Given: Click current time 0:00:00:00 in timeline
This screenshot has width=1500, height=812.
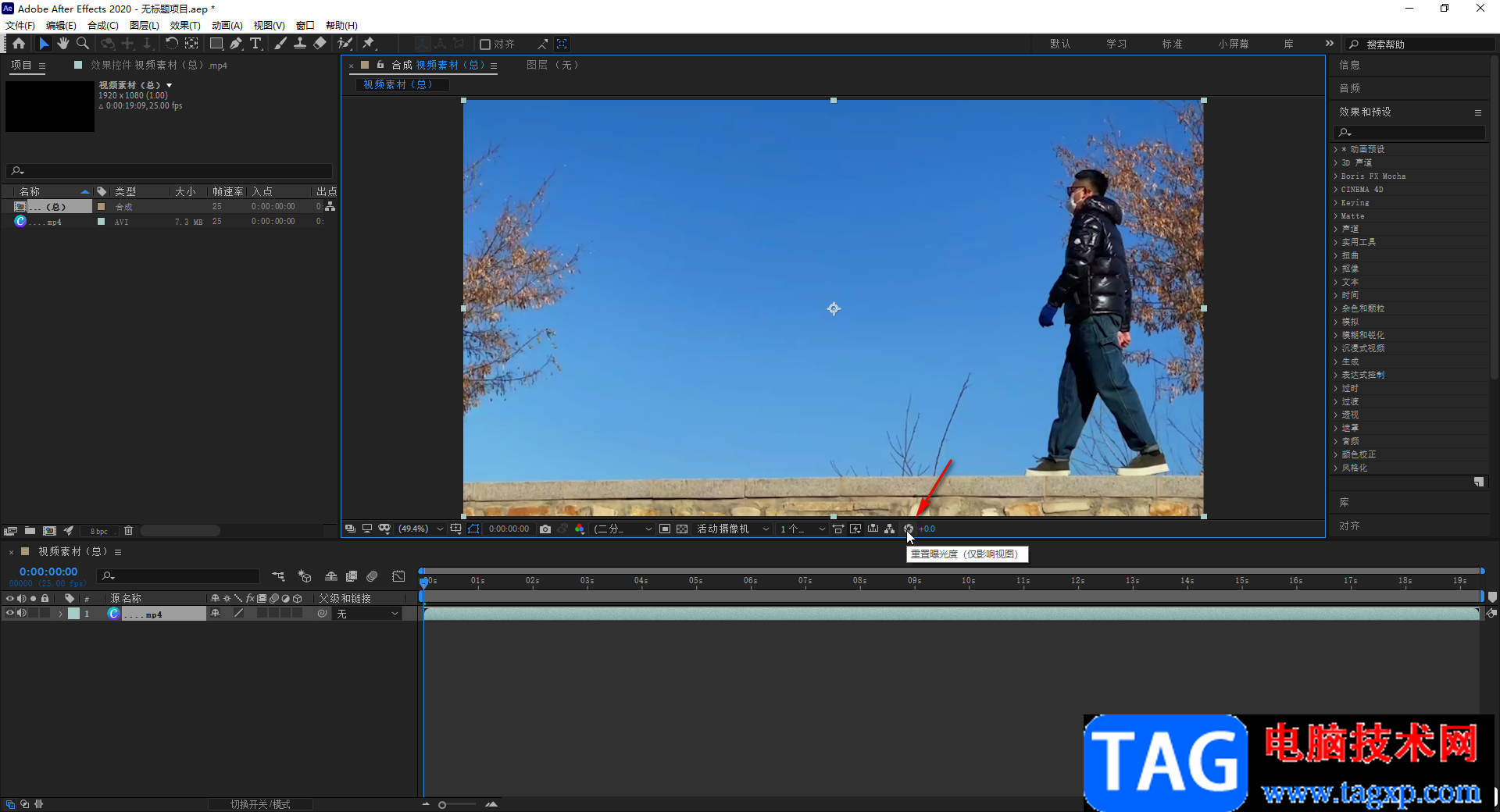Looking at the screenshot, I should (x=48, y=572).
